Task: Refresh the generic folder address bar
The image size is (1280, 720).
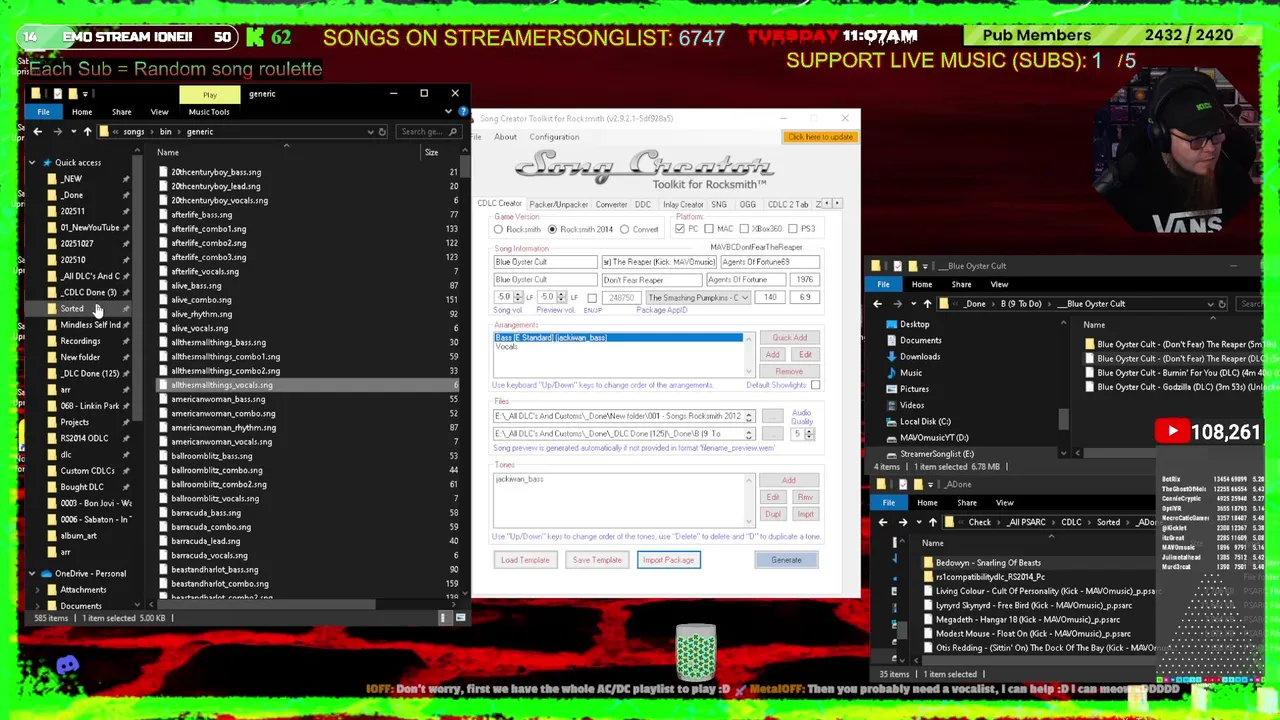Action: pos(382,132)
